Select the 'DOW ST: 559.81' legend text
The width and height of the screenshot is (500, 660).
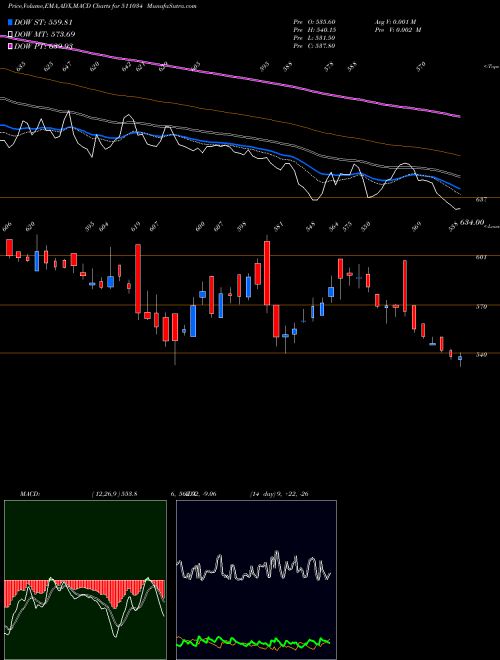[x=44, y=22]
